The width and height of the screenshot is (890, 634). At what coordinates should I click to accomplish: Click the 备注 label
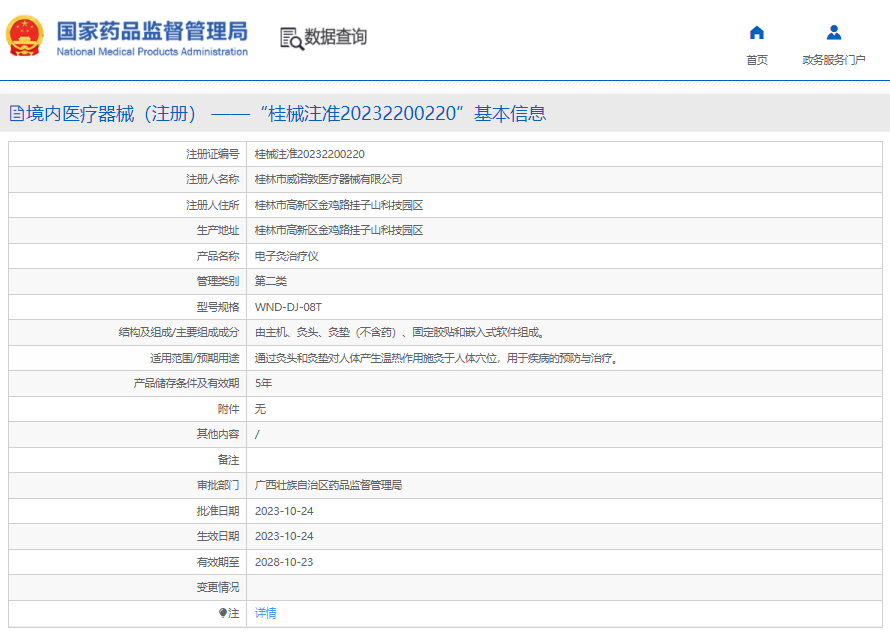[x=229, y=460]
